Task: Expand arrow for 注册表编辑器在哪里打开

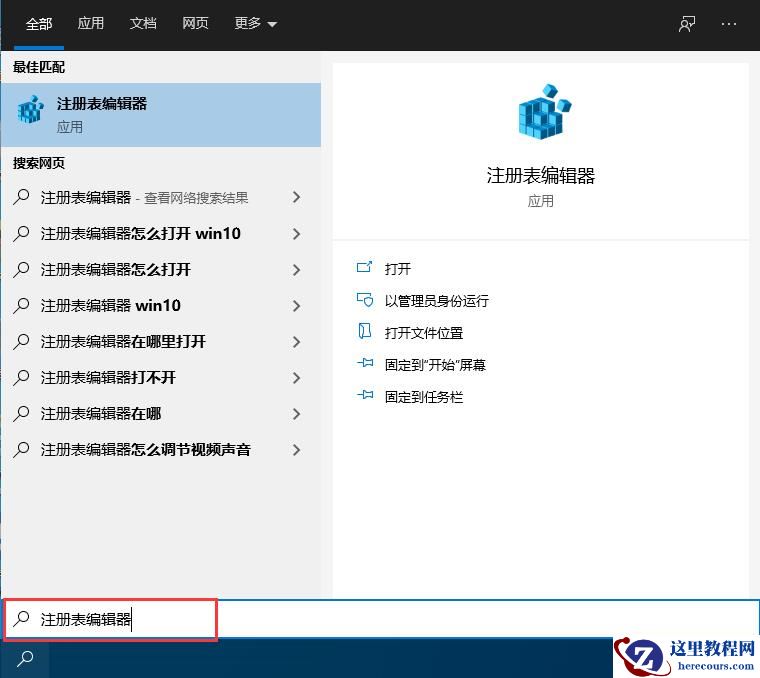Action: coord(296,342)
